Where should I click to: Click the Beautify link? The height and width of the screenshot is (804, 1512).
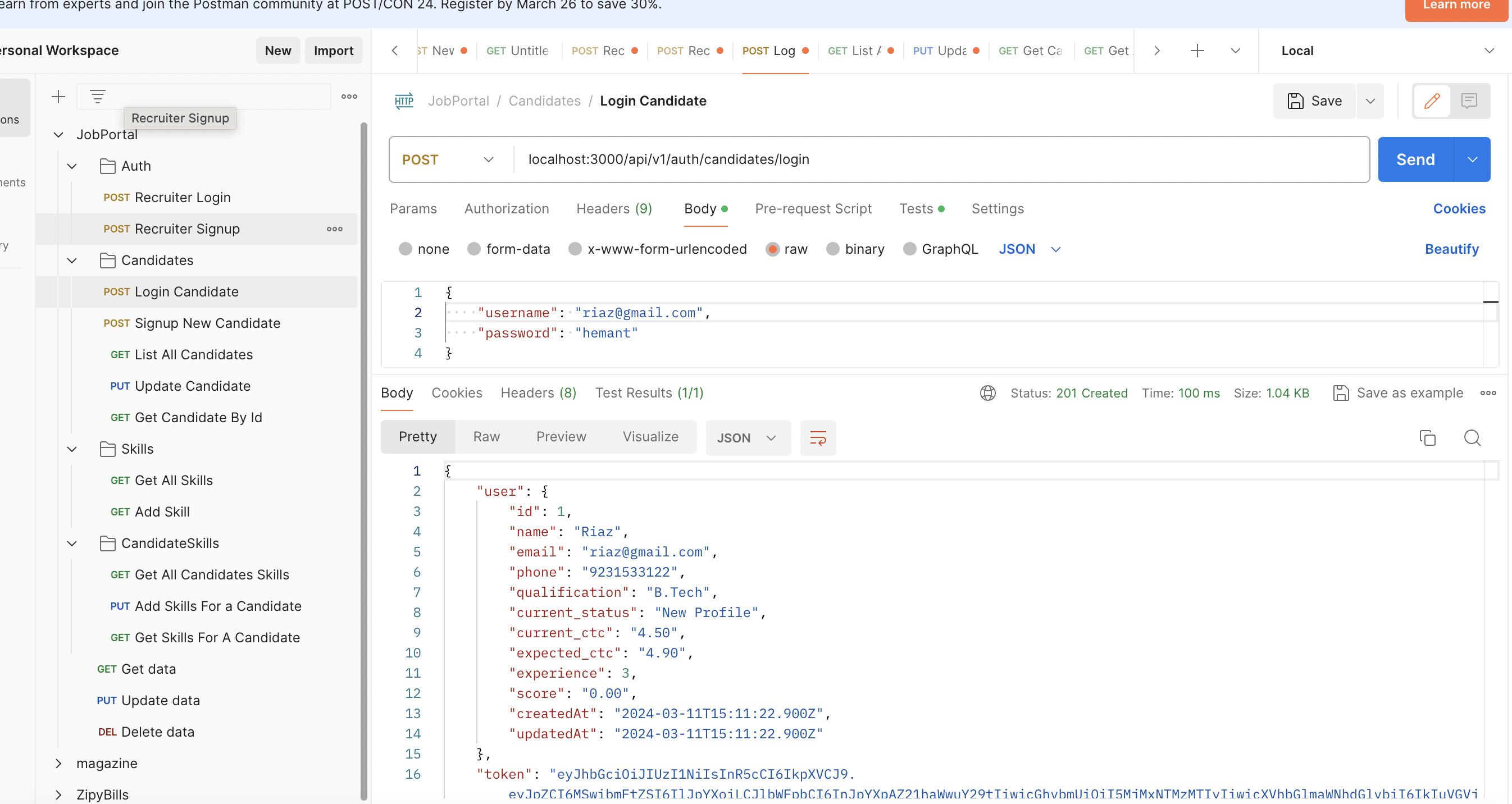click(1451, 249)
